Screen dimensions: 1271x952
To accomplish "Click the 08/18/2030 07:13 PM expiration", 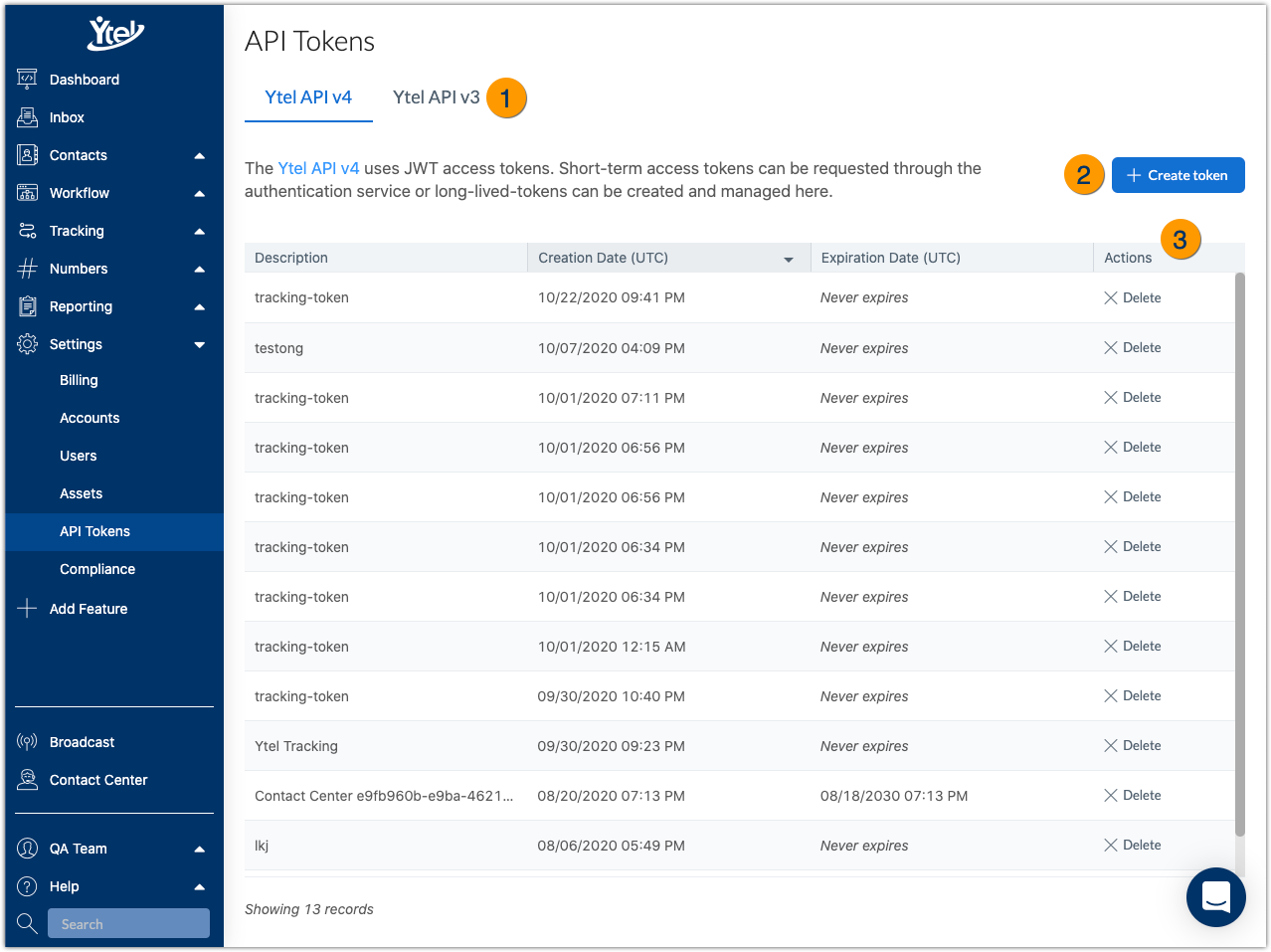I will (x=894, y=796).
